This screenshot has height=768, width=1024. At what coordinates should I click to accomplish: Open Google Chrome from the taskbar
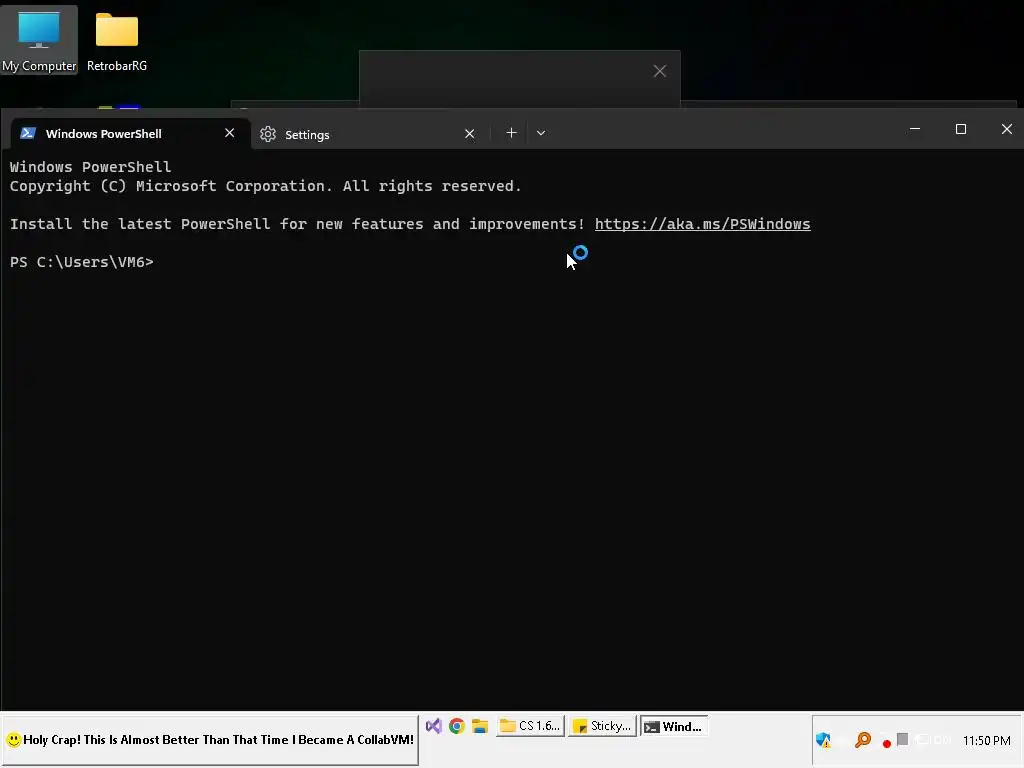tap(456, 726)
